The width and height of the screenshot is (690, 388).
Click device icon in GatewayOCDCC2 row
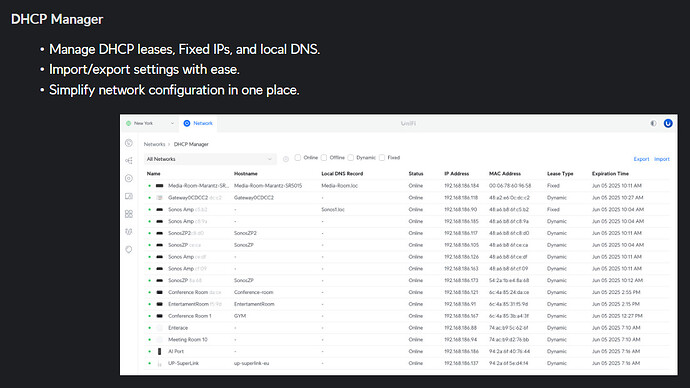point(159,198)
